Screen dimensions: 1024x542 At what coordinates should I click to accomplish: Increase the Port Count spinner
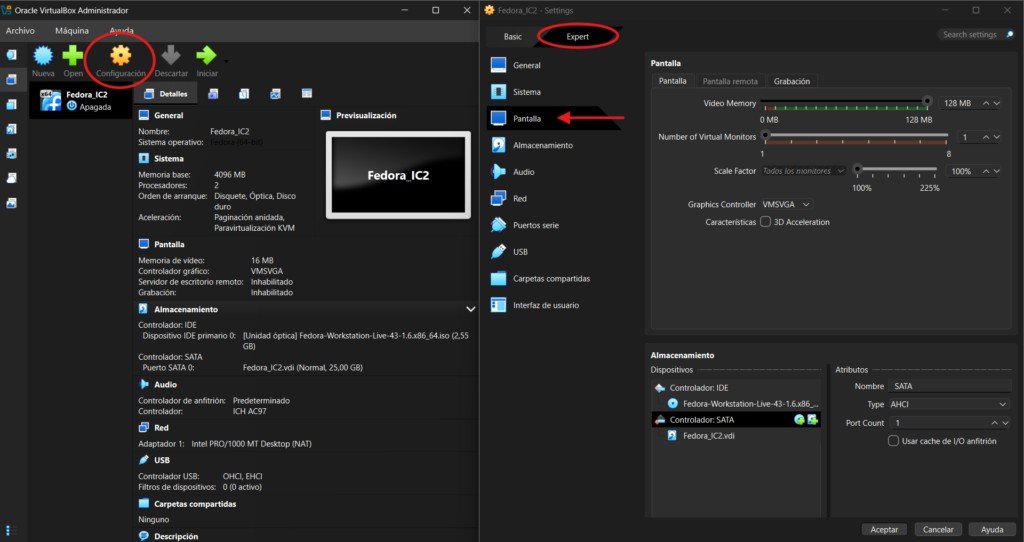[994, 423]
